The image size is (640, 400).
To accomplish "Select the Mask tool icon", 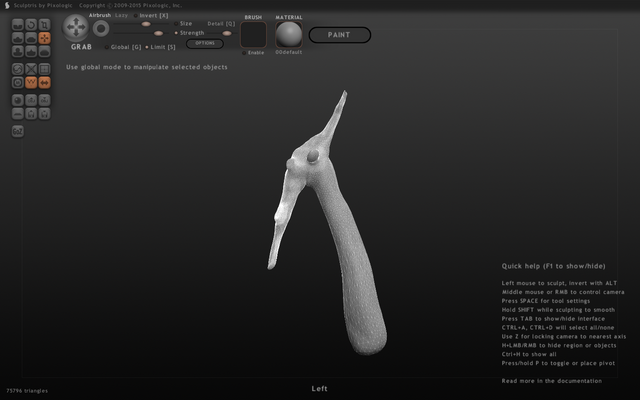I will click(18, 82).
